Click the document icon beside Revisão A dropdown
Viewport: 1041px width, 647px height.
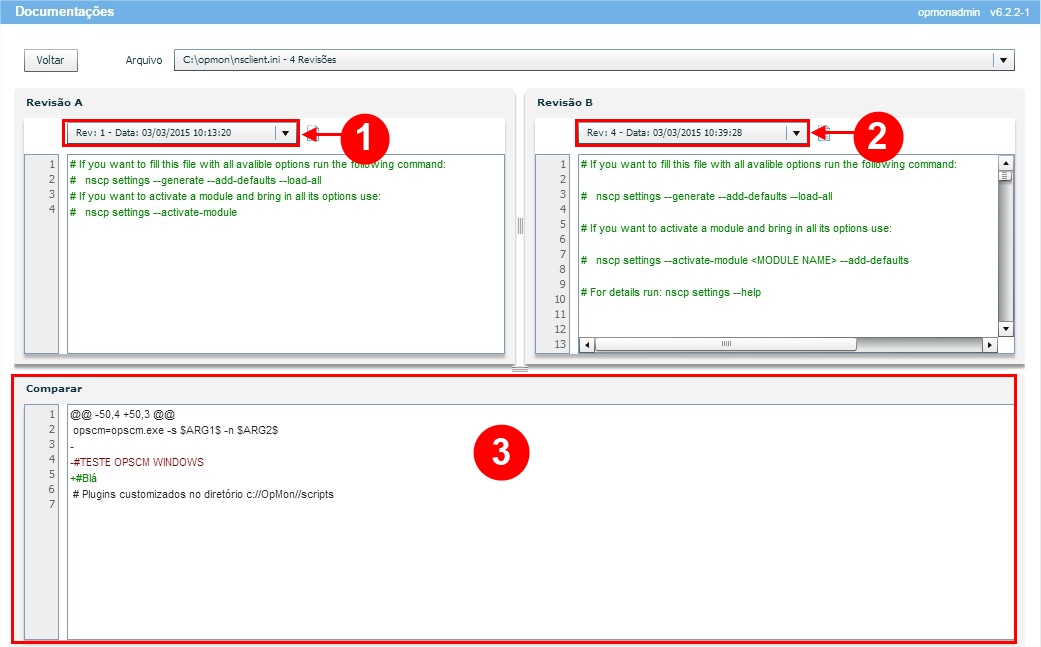tap(312, 132)
